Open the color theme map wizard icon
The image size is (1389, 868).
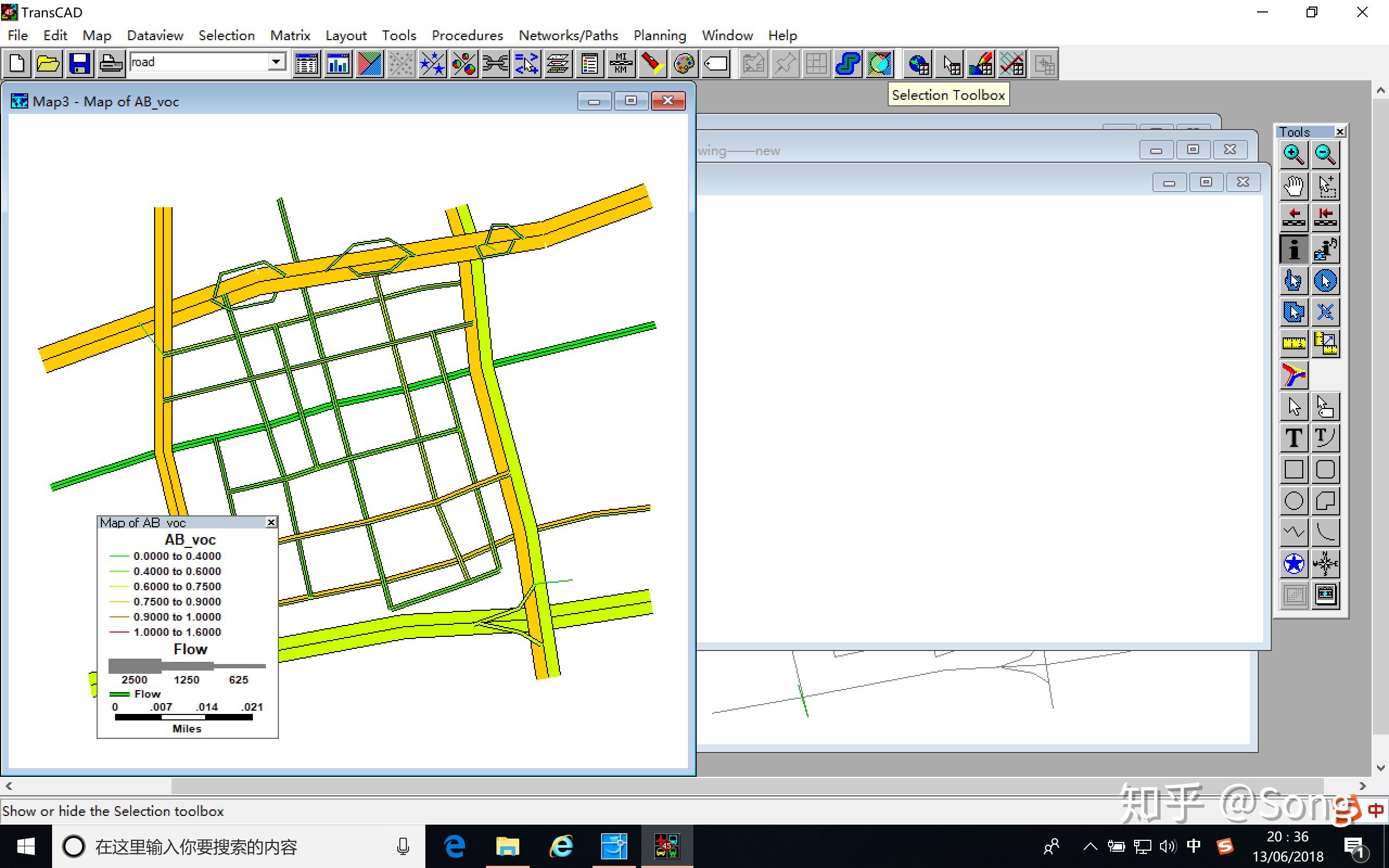coord(369,63)
